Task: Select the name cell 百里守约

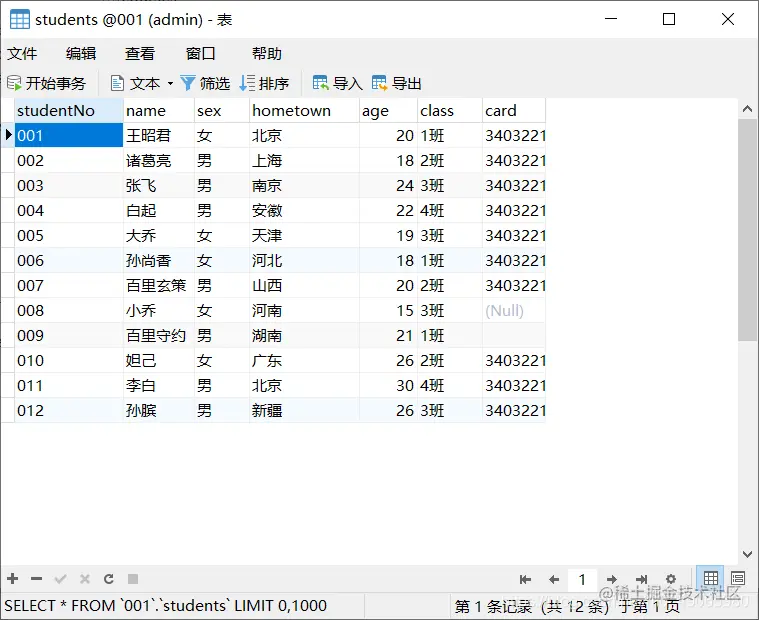Action: click(x=159, y=335)
